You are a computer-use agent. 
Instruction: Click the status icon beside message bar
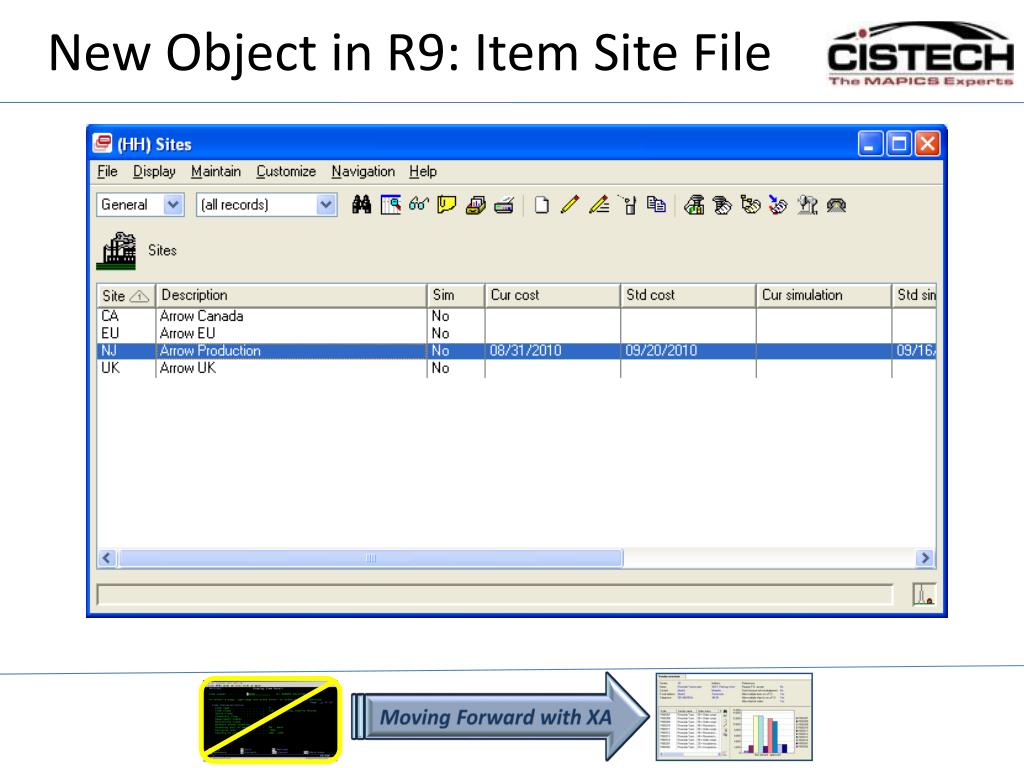923,594
